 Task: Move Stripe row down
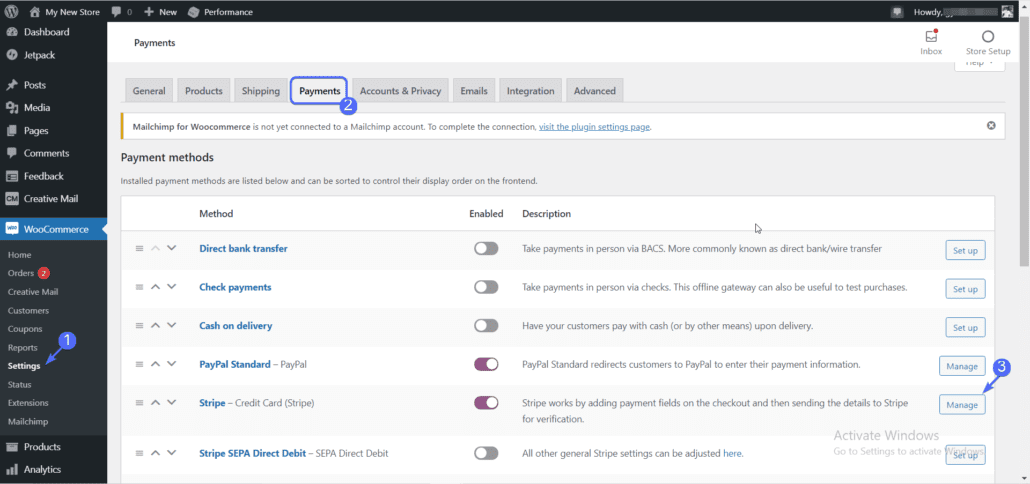(x=172, y=403)
